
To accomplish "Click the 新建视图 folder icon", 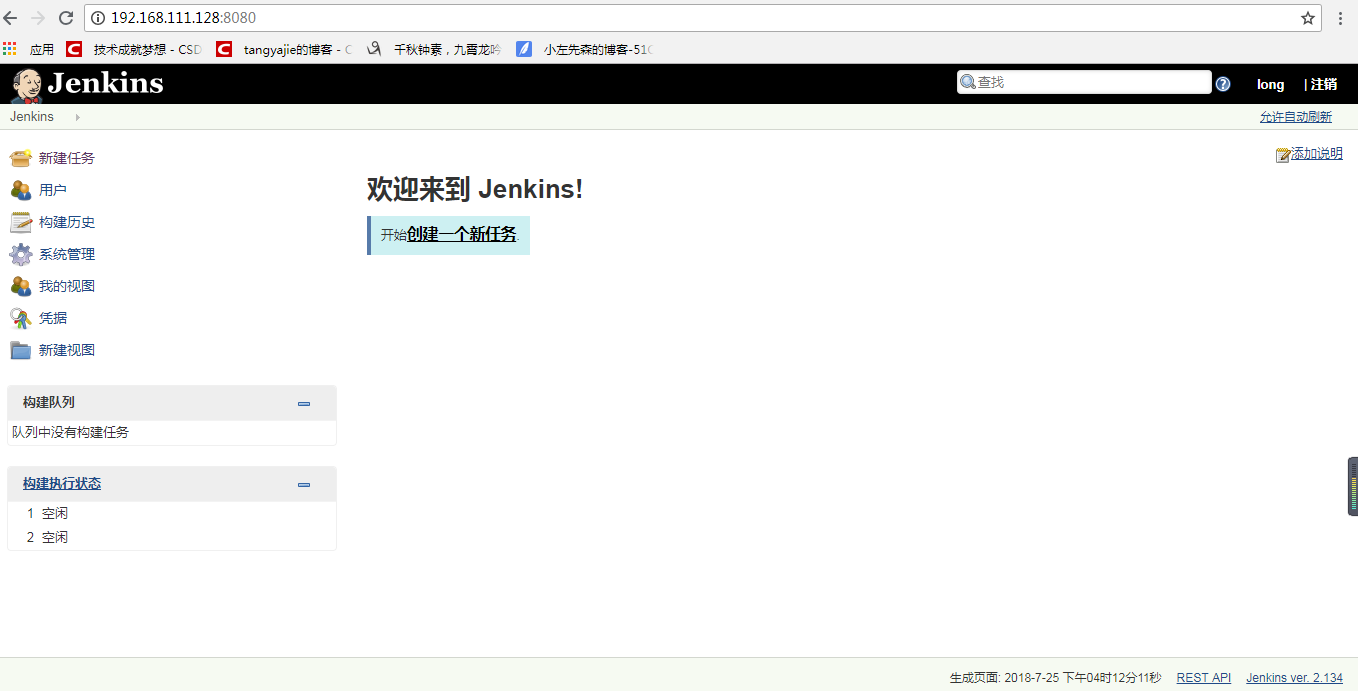I will click(21, 350).
